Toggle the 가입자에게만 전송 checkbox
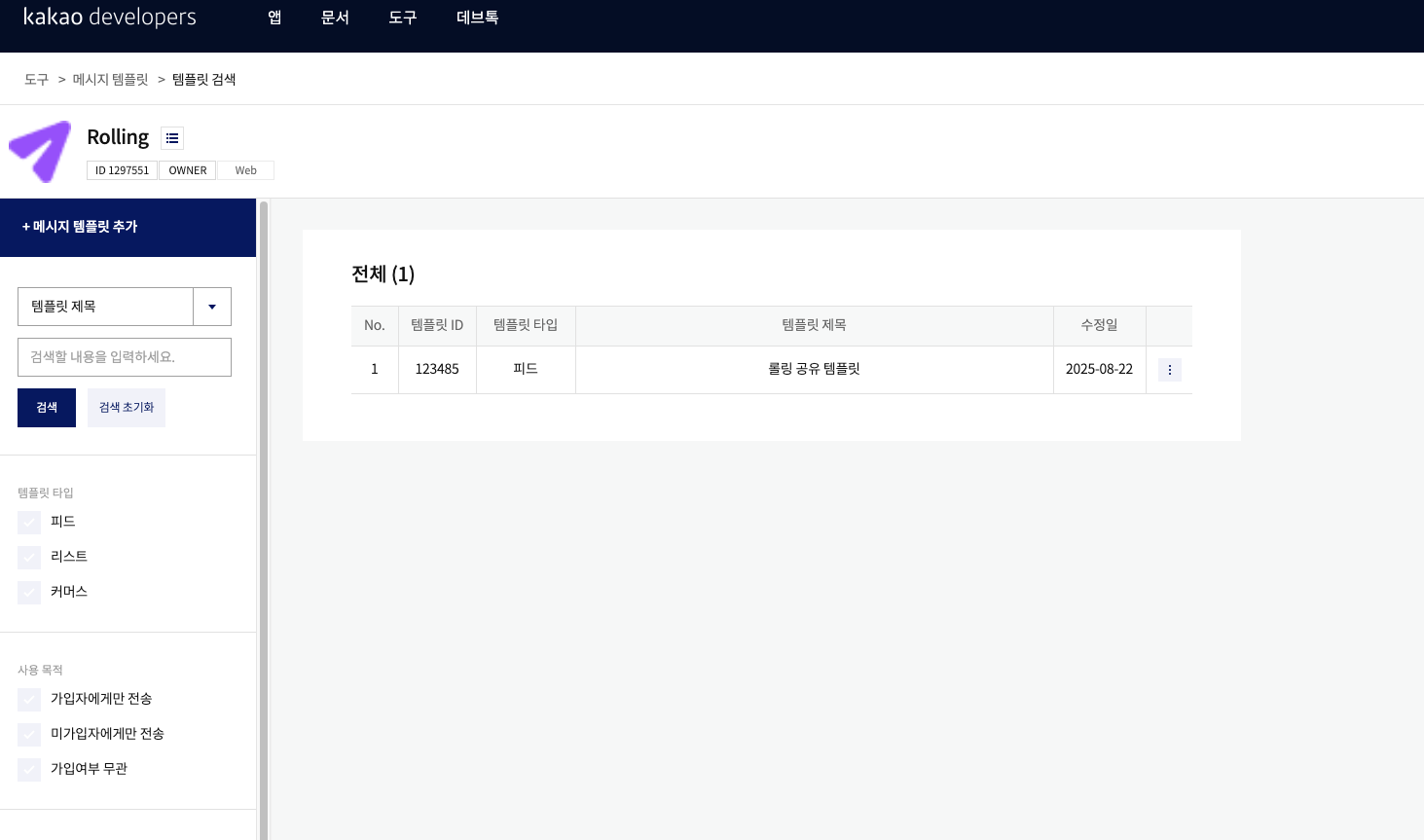 click(28, 699)
